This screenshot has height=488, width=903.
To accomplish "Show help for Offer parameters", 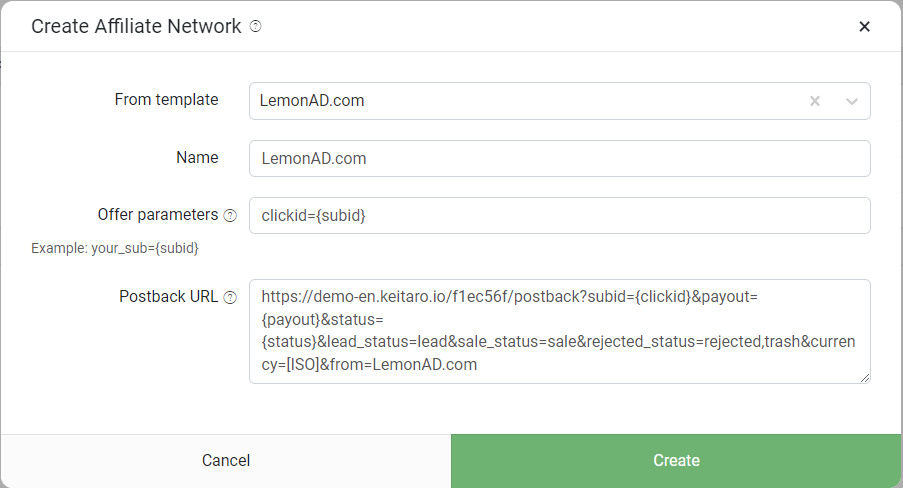I will click(x=230, y=215).
